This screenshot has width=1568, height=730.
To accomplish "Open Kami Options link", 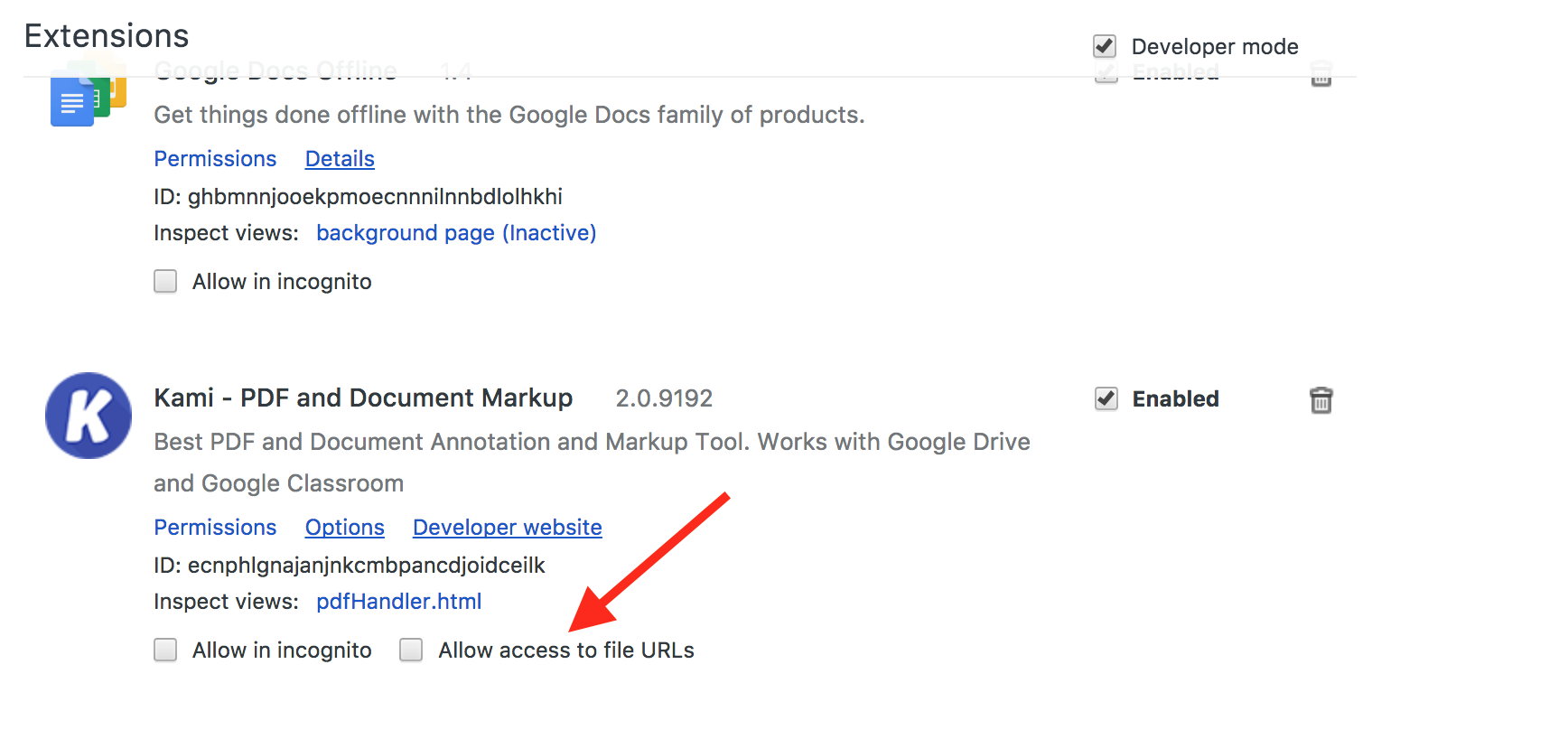I will tap(345, 528).
